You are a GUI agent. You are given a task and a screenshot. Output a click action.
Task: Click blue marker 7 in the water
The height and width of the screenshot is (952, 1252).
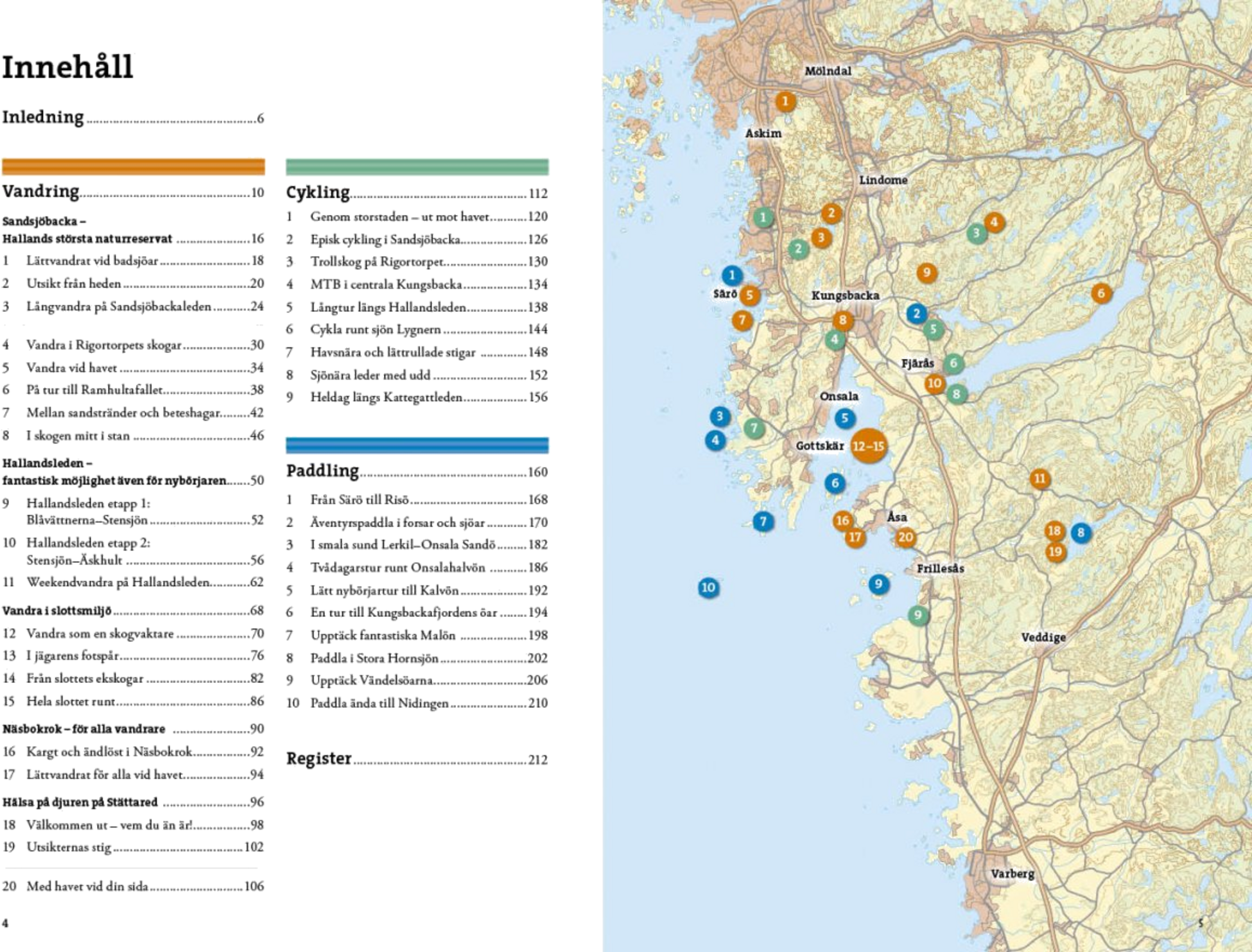[x=763, y=521]
